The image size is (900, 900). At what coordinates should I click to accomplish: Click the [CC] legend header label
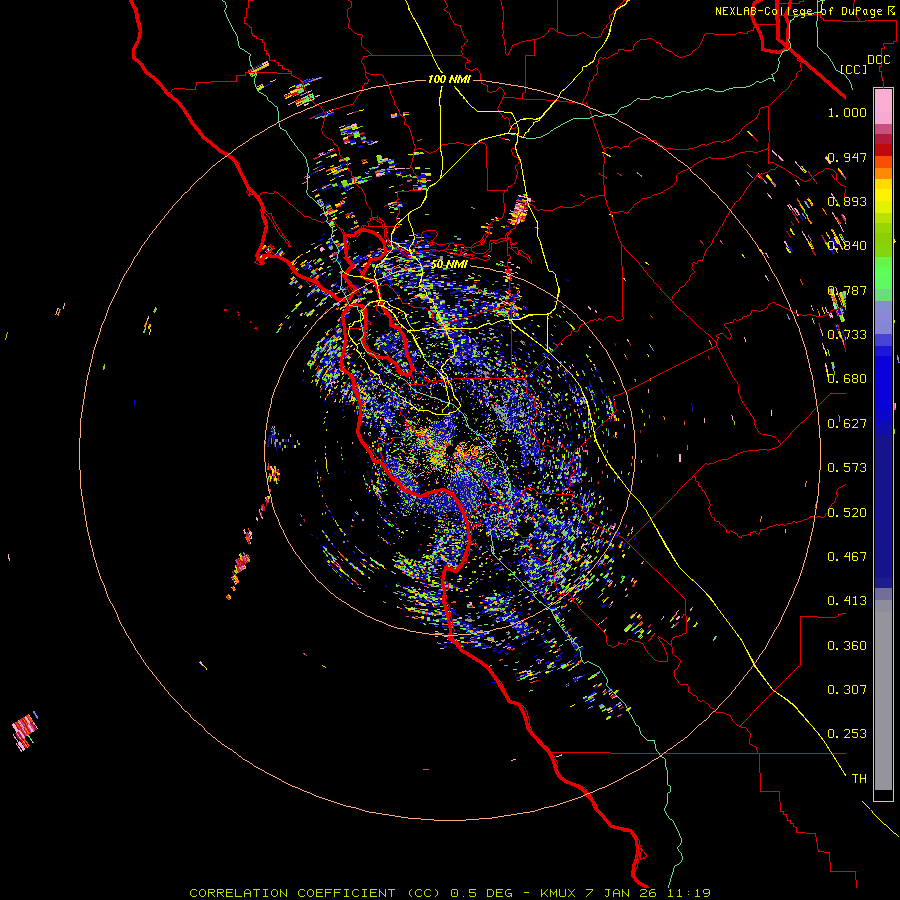[x=854, y=69]
